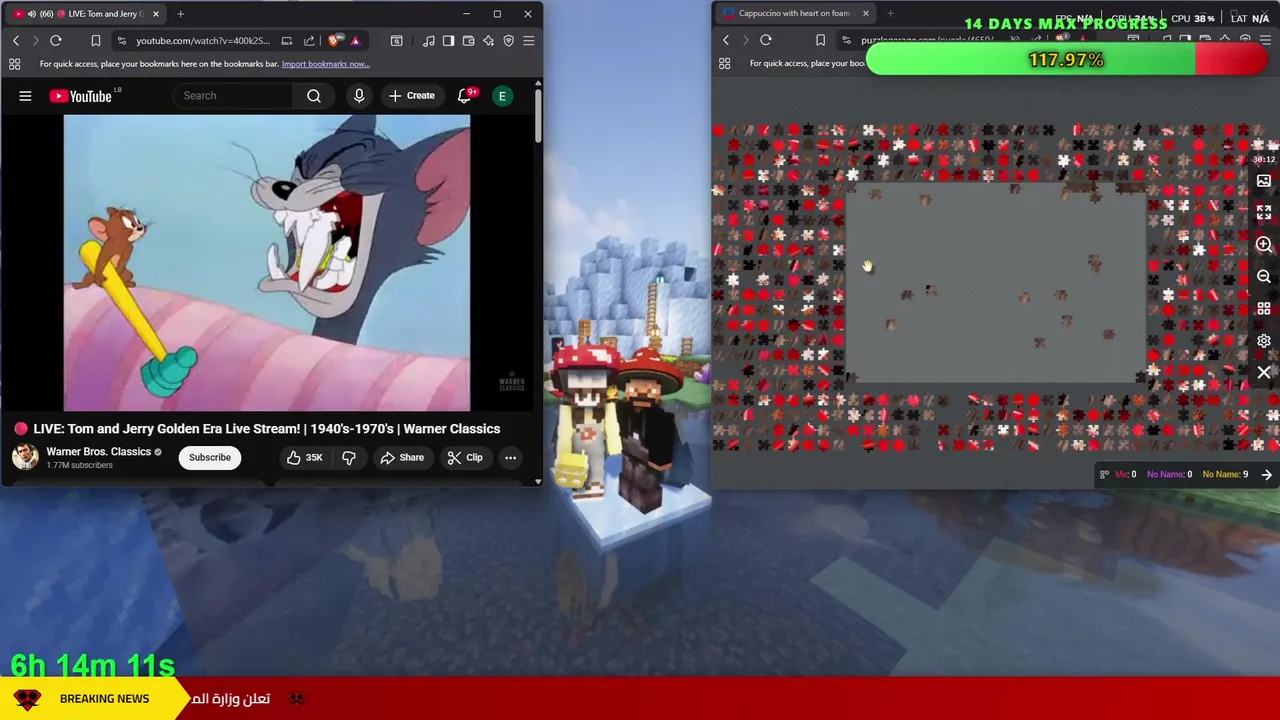Open the Brave Shields lion icon
The image size is (1280, 720).
click(x=333, y=41)
